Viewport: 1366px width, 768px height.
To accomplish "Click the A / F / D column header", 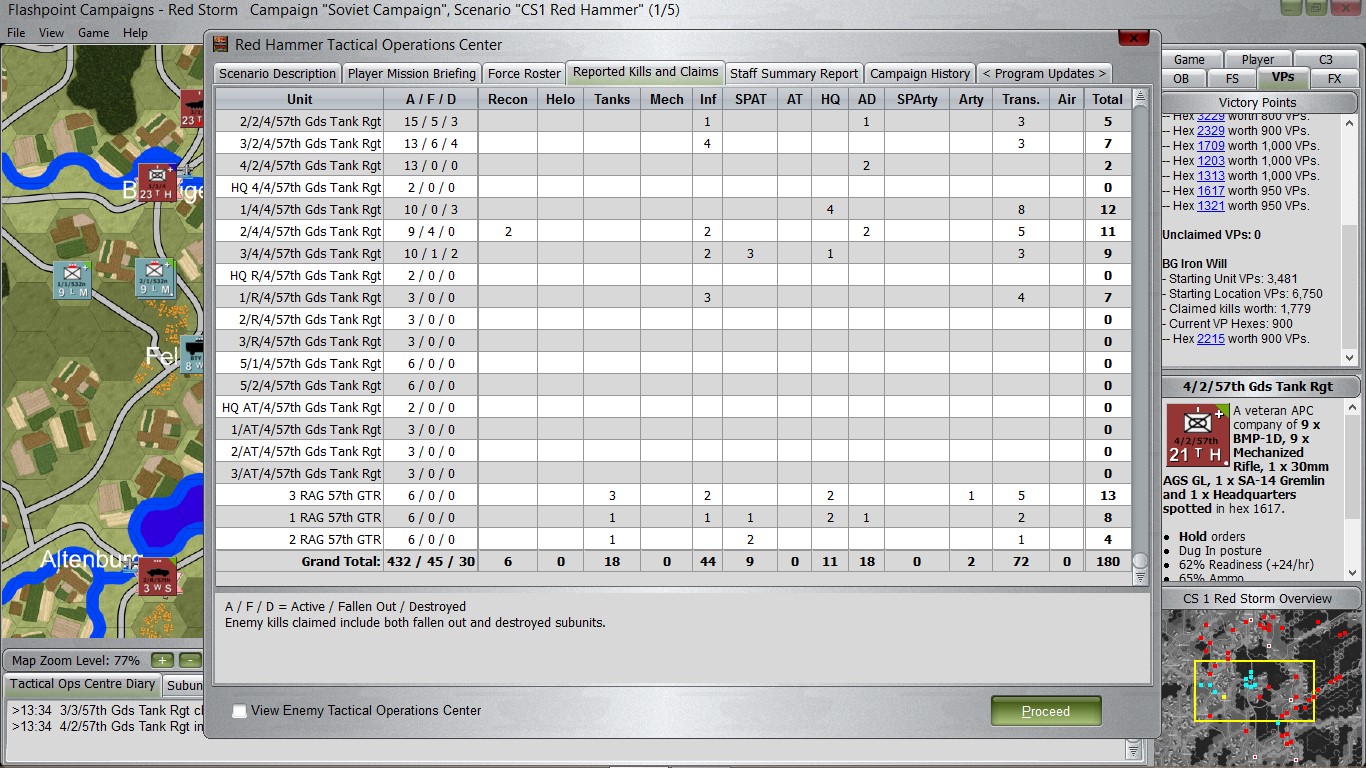I will [431, 99].
